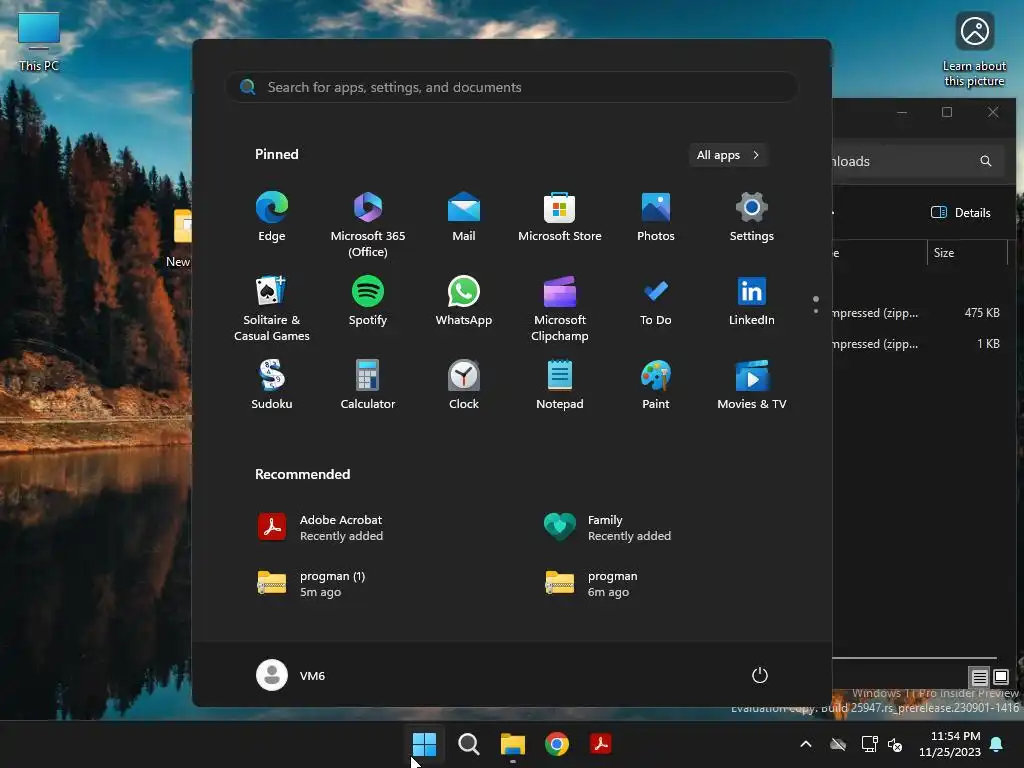The height and width of the screenshot is (768, 1024).
Task: Open the Mail app
Action: coord(464,217)
